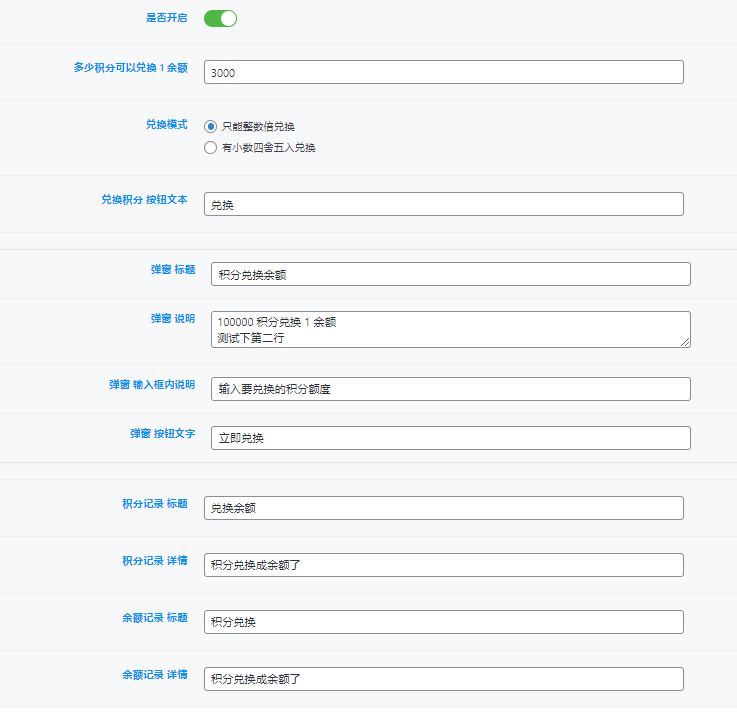Screen dimensions: 737x715
Task: Click the 是否开启 label text
Action: coord(166,18)
